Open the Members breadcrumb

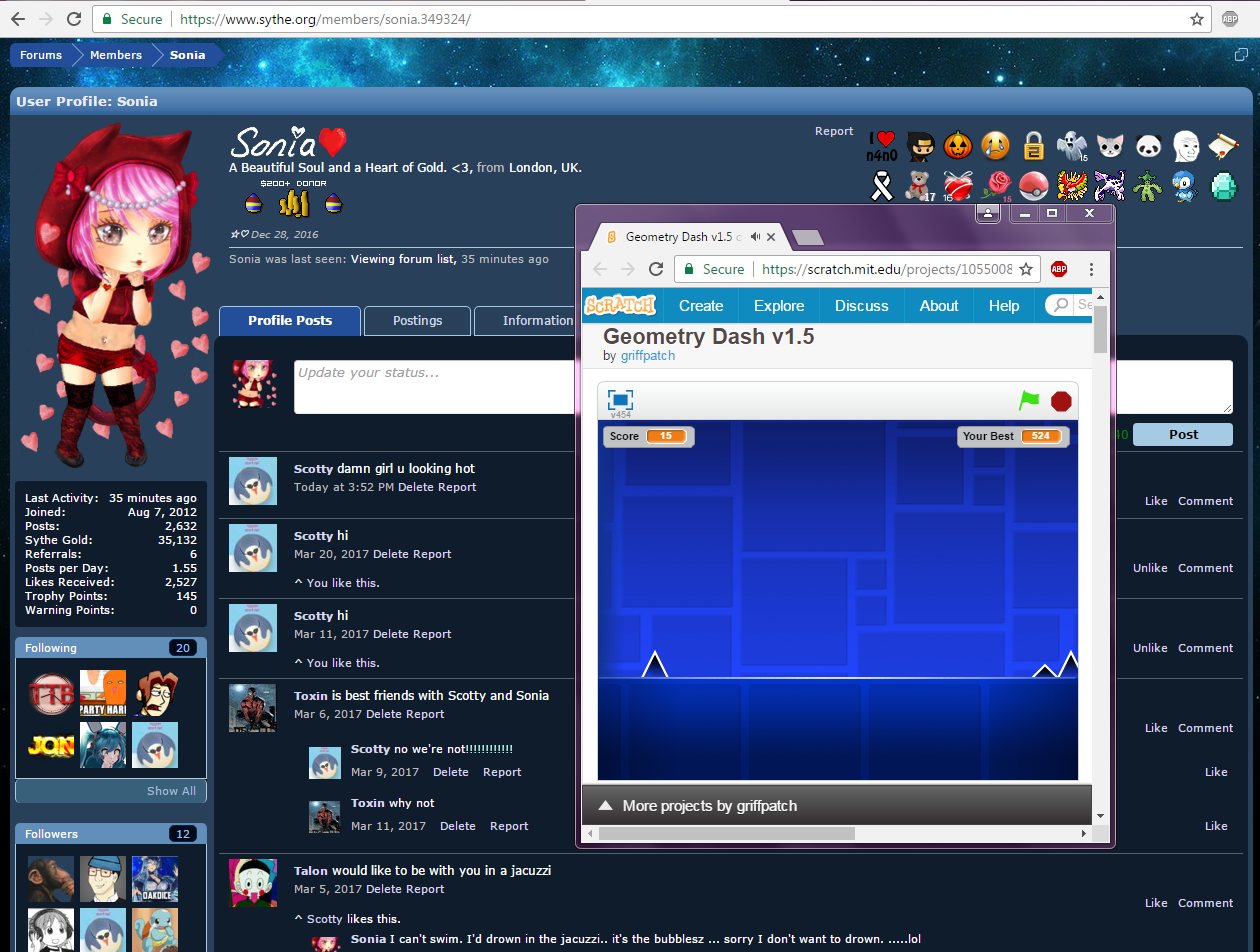pos(116,55)
